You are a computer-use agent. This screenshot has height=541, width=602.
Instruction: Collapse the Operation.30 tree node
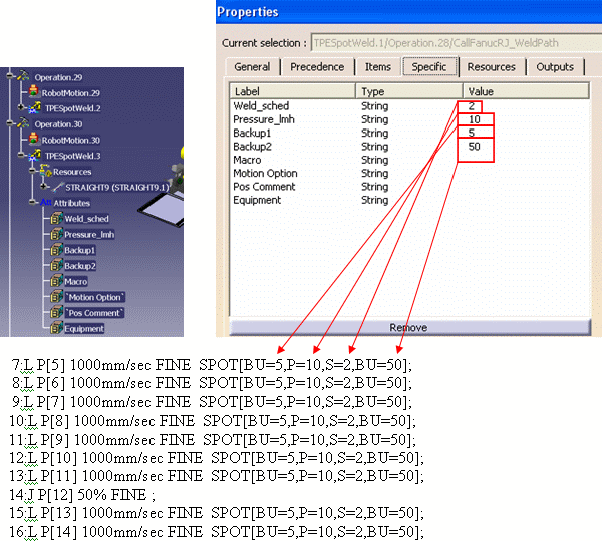pos(8,123)
